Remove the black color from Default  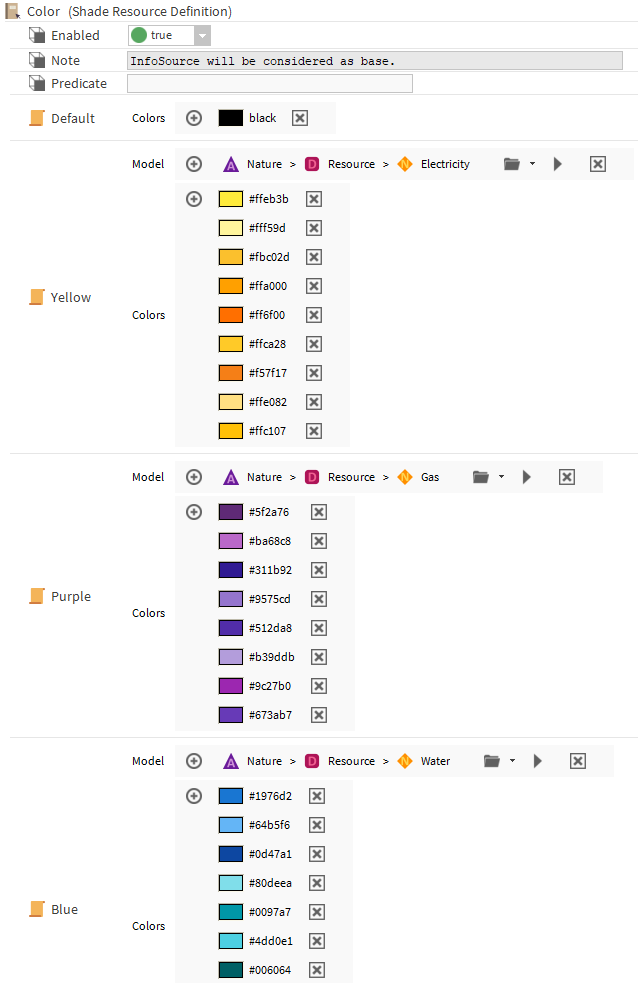click(300, 118)
